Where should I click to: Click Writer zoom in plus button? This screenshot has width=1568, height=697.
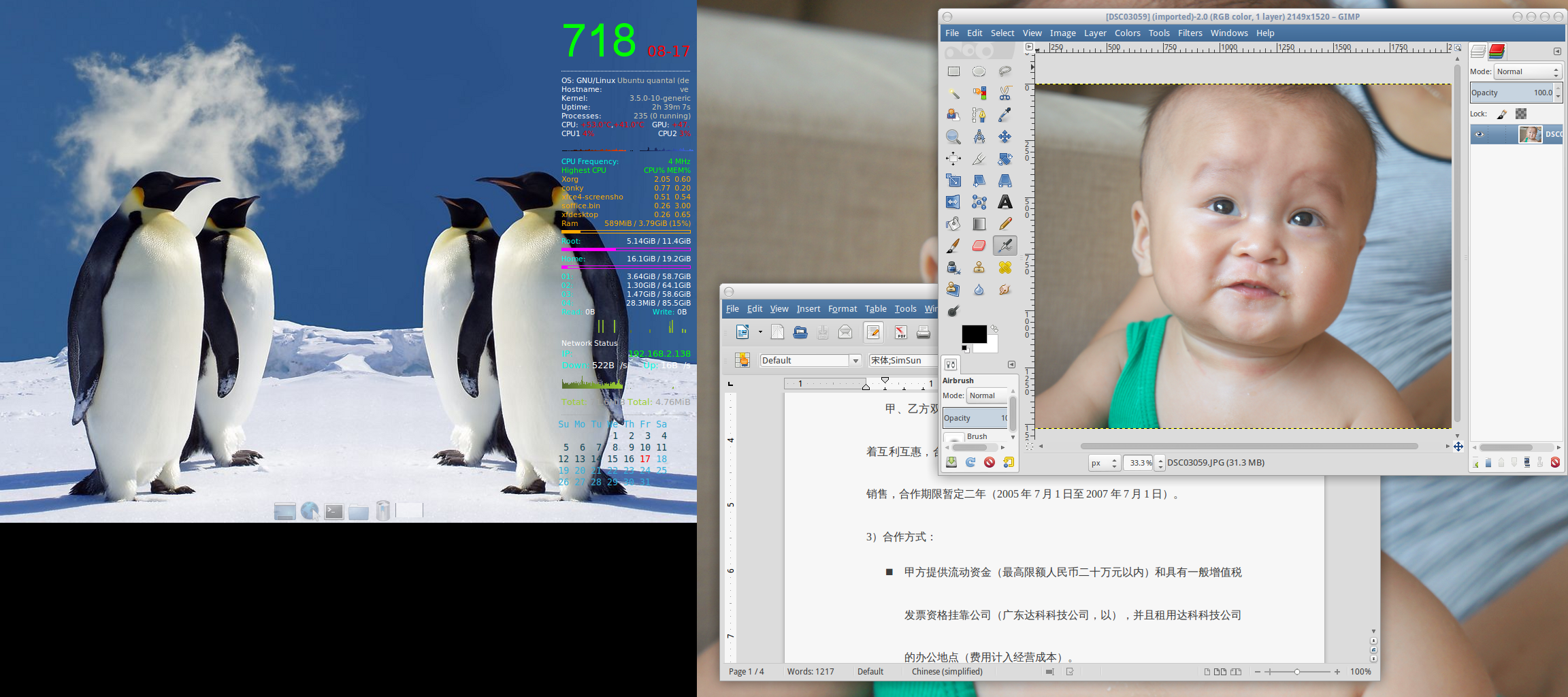tap(1337, 672)
